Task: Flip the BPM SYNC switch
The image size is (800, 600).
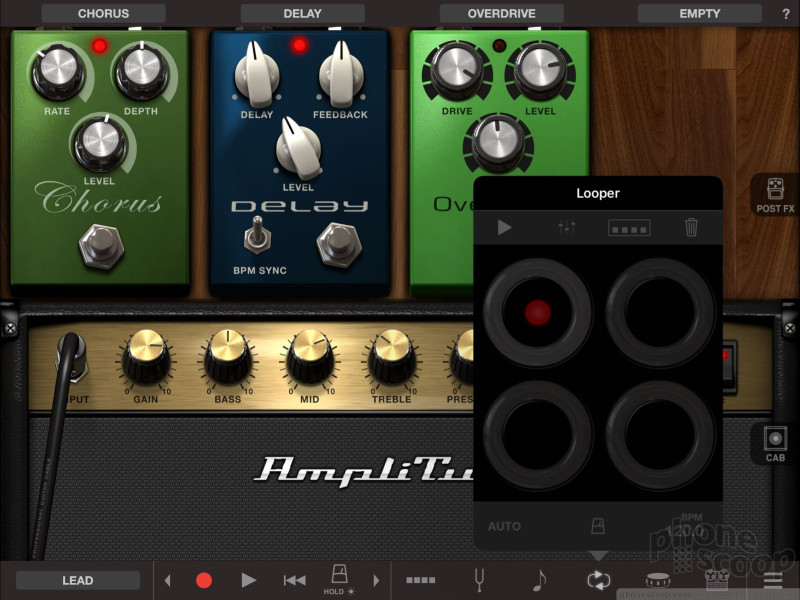Action: coord(258,235)
